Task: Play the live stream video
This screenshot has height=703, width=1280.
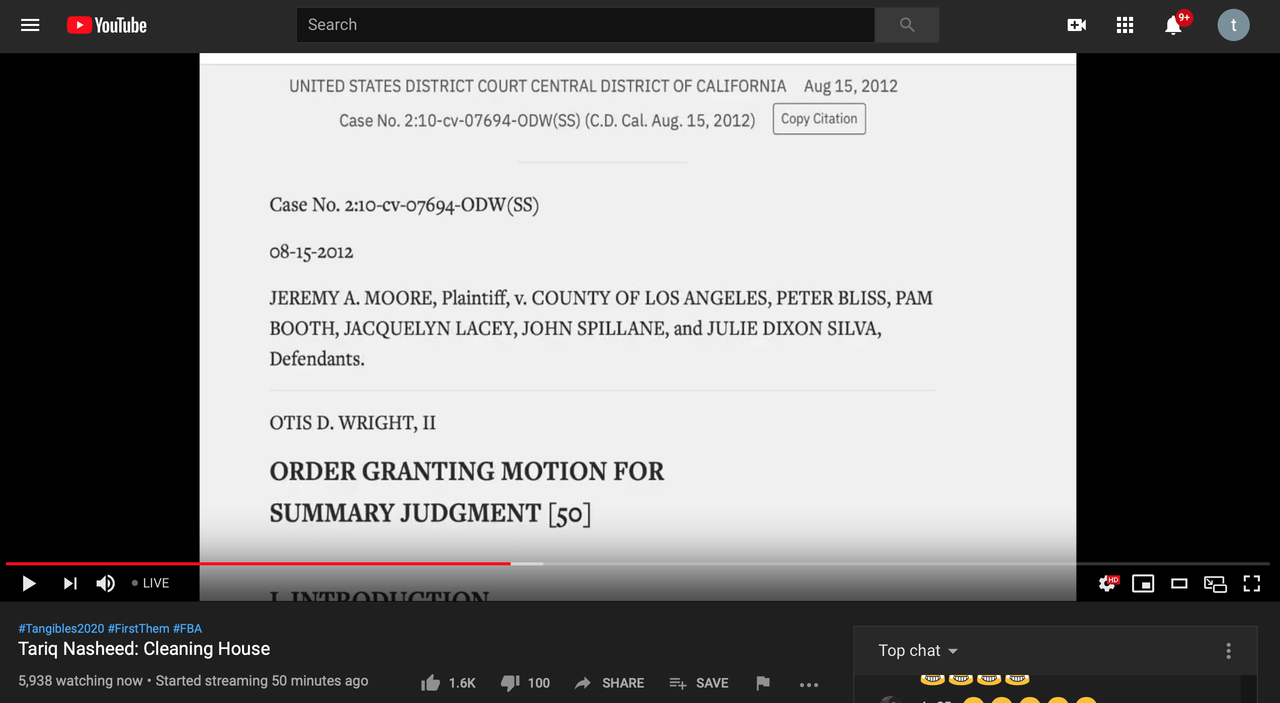Action: pos(29,583)
